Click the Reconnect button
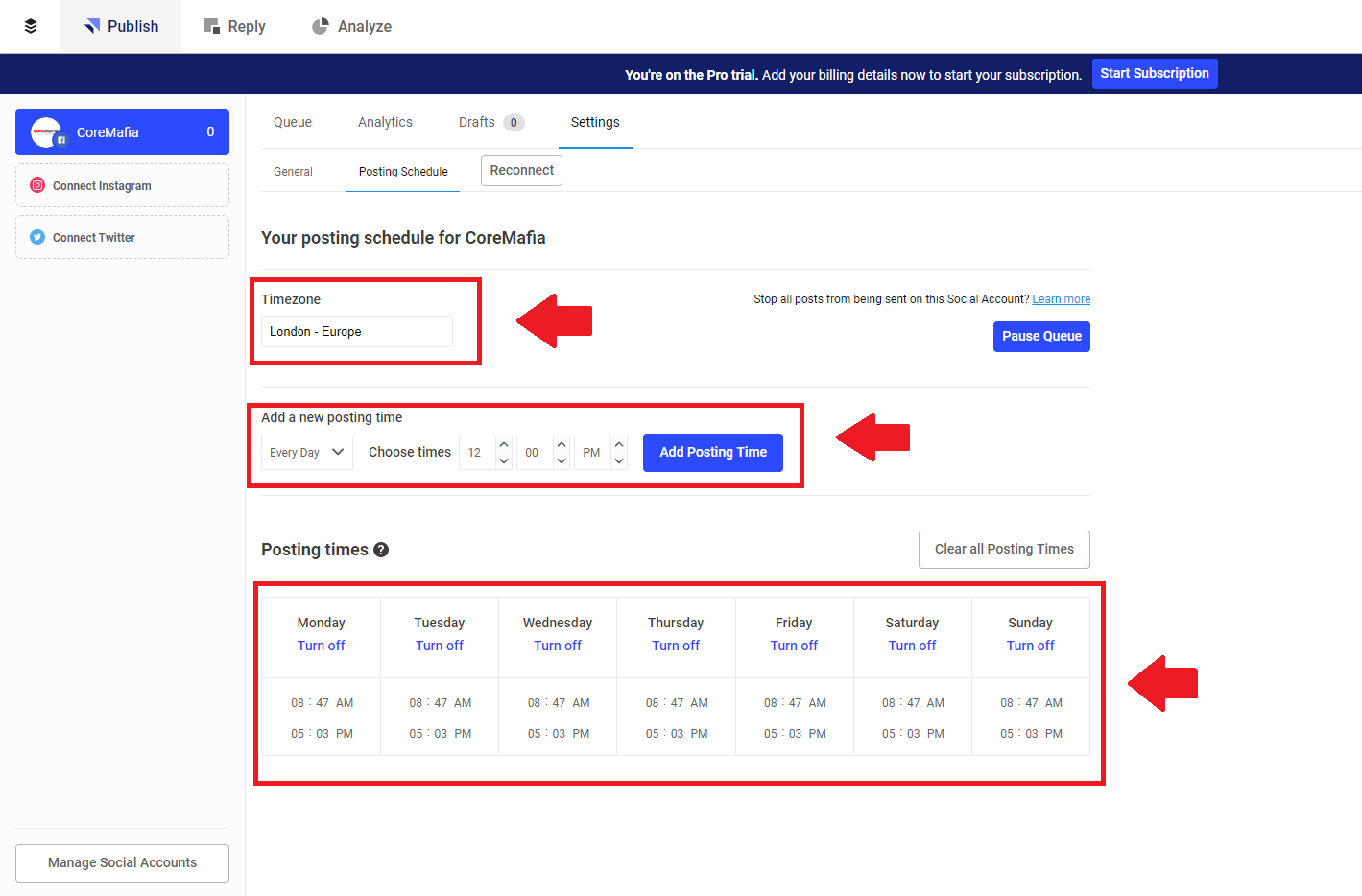The height and width of the screenshot is (896, 1362). [x=521, y=170]
